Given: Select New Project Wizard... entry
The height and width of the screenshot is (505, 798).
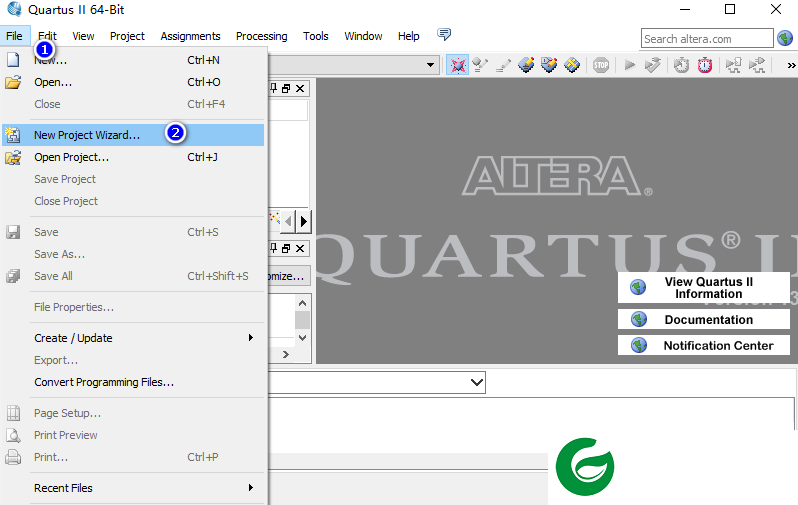Looking at the screenshot, I should (x=133, y=135).
